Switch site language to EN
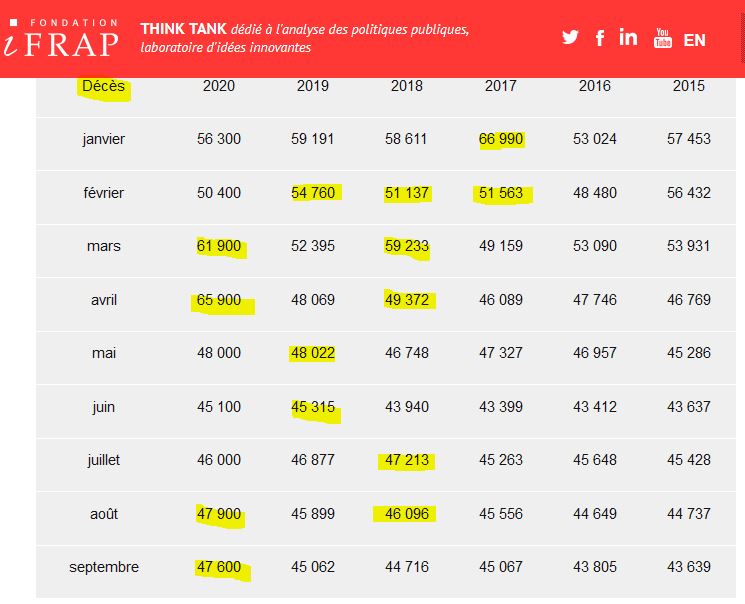The width and height of the screenshot is (745, 604). (694, 40)
